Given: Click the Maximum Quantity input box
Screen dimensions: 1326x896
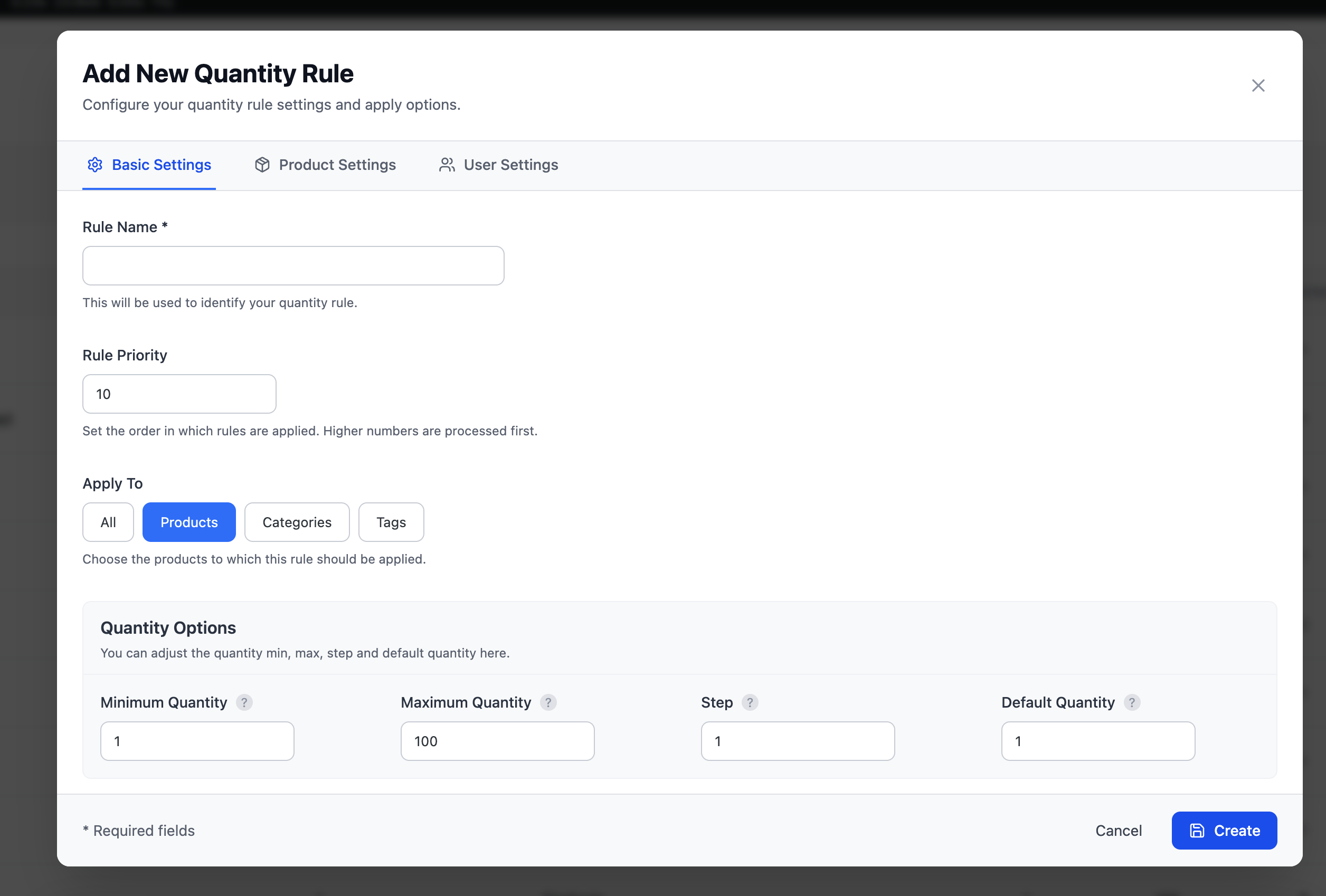Looking at the screenshot, I should (497, 741).
